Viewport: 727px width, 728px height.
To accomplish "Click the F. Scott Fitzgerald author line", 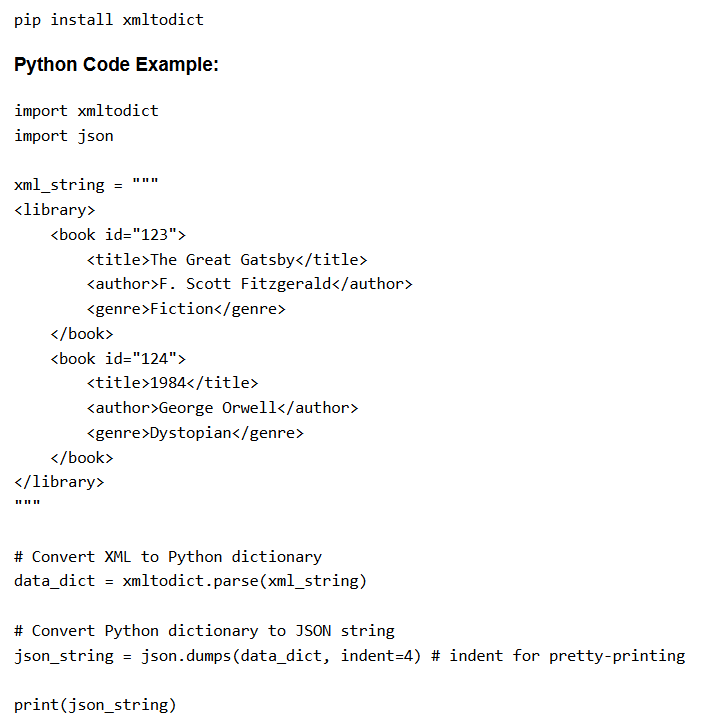I will pyautogui.click(x=249, y=284).
